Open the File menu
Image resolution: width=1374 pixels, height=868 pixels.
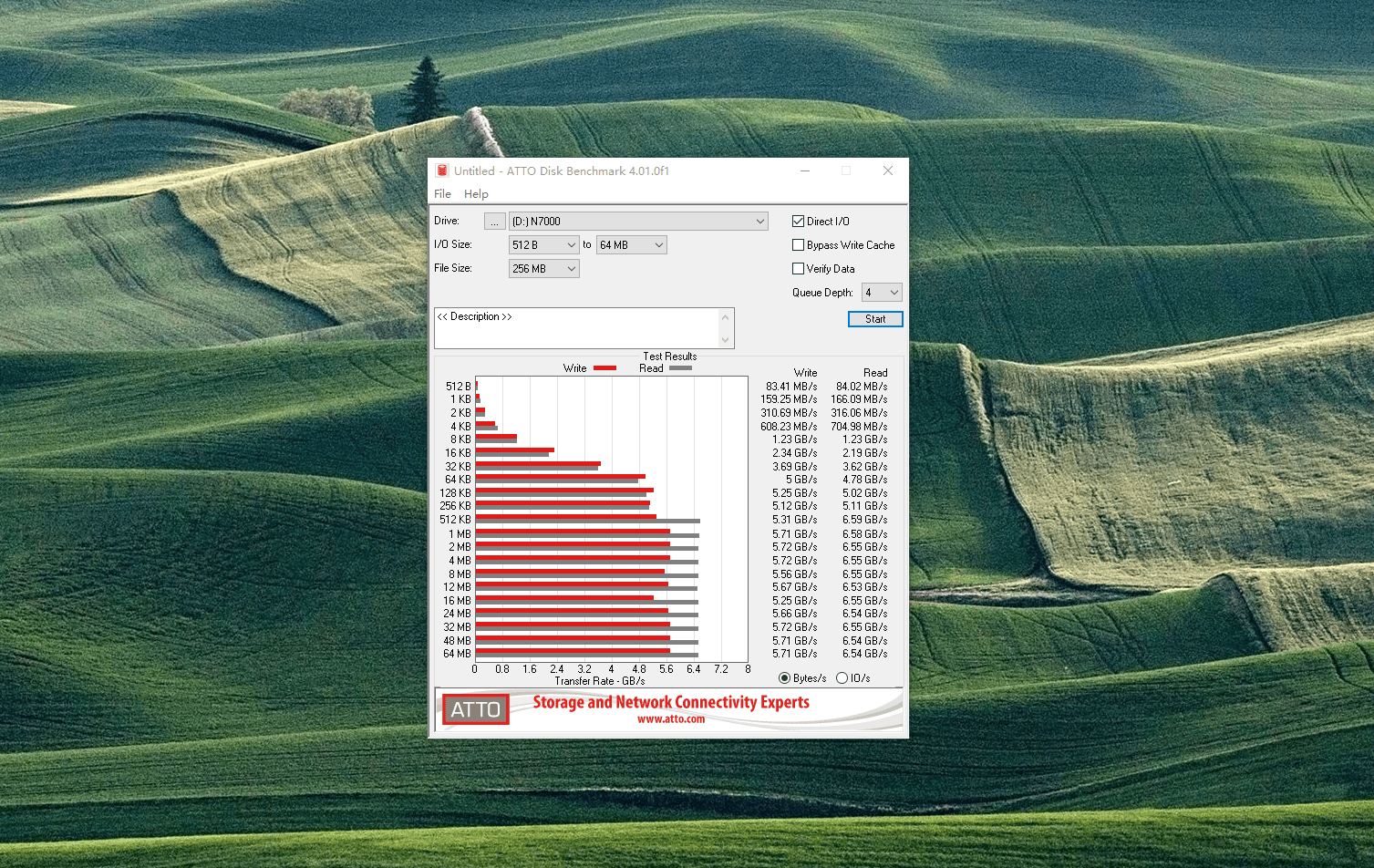click(442, 194)
